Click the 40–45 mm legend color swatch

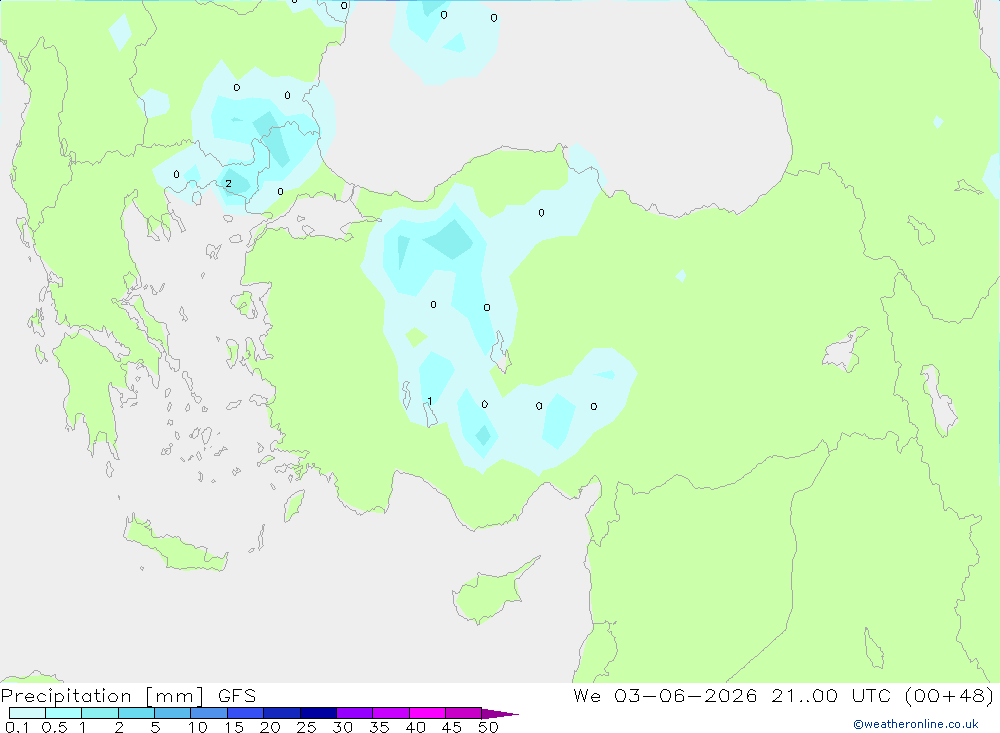[427, 713]
